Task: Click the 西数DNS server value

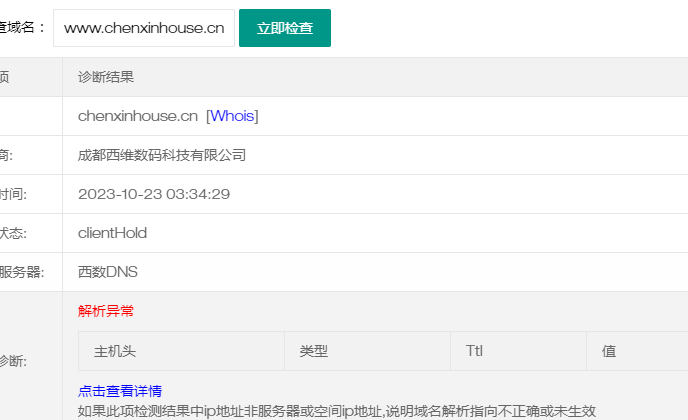Action: 108,272
